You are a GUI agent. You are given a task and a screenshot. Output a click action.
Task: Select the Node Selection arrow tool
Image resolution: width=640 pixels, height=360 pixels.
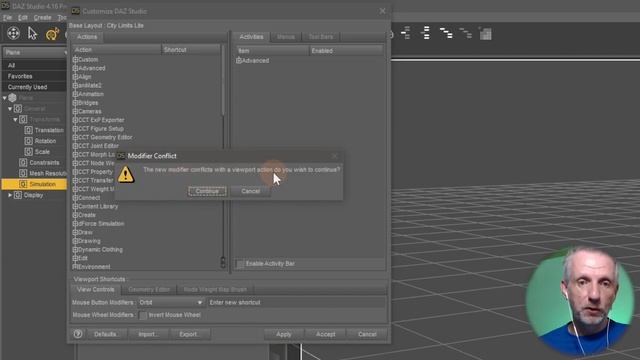(32, 33)
